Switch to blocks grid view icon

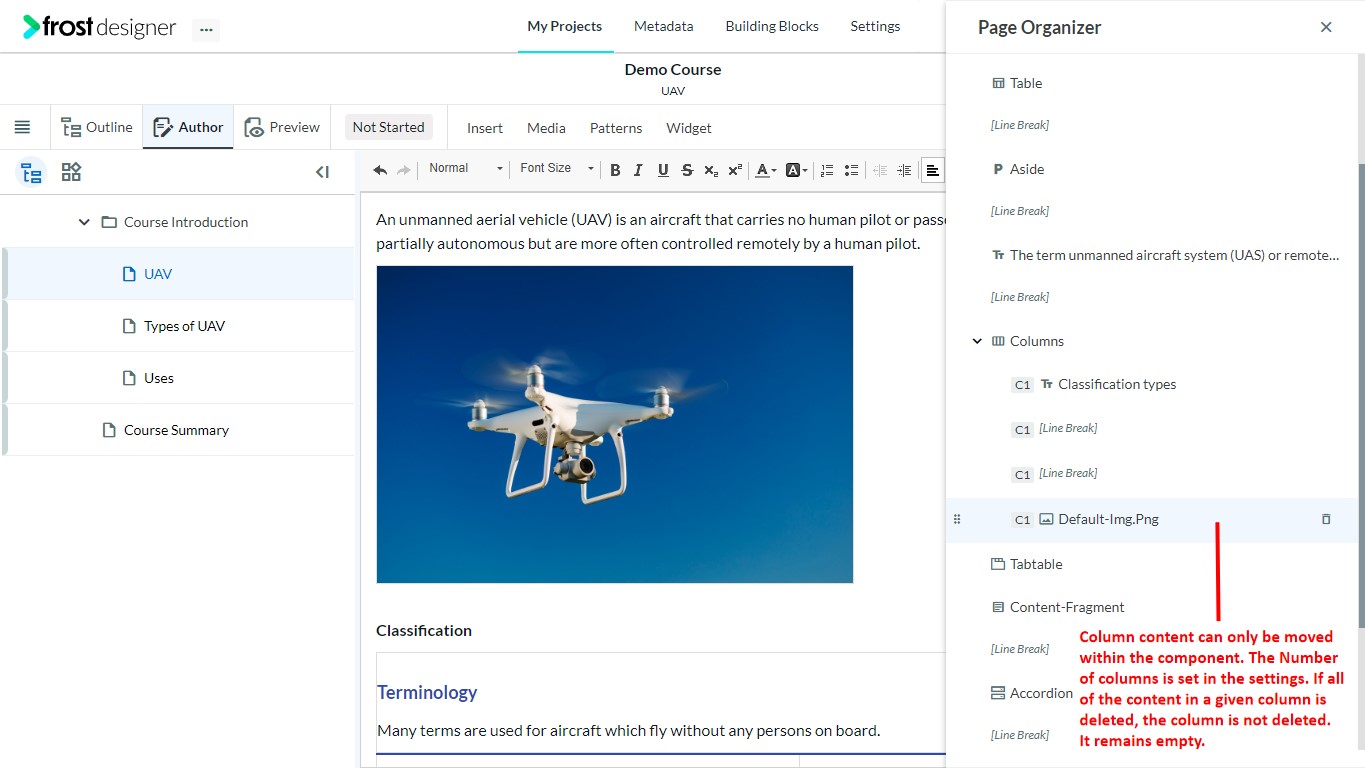pos(71,172)
